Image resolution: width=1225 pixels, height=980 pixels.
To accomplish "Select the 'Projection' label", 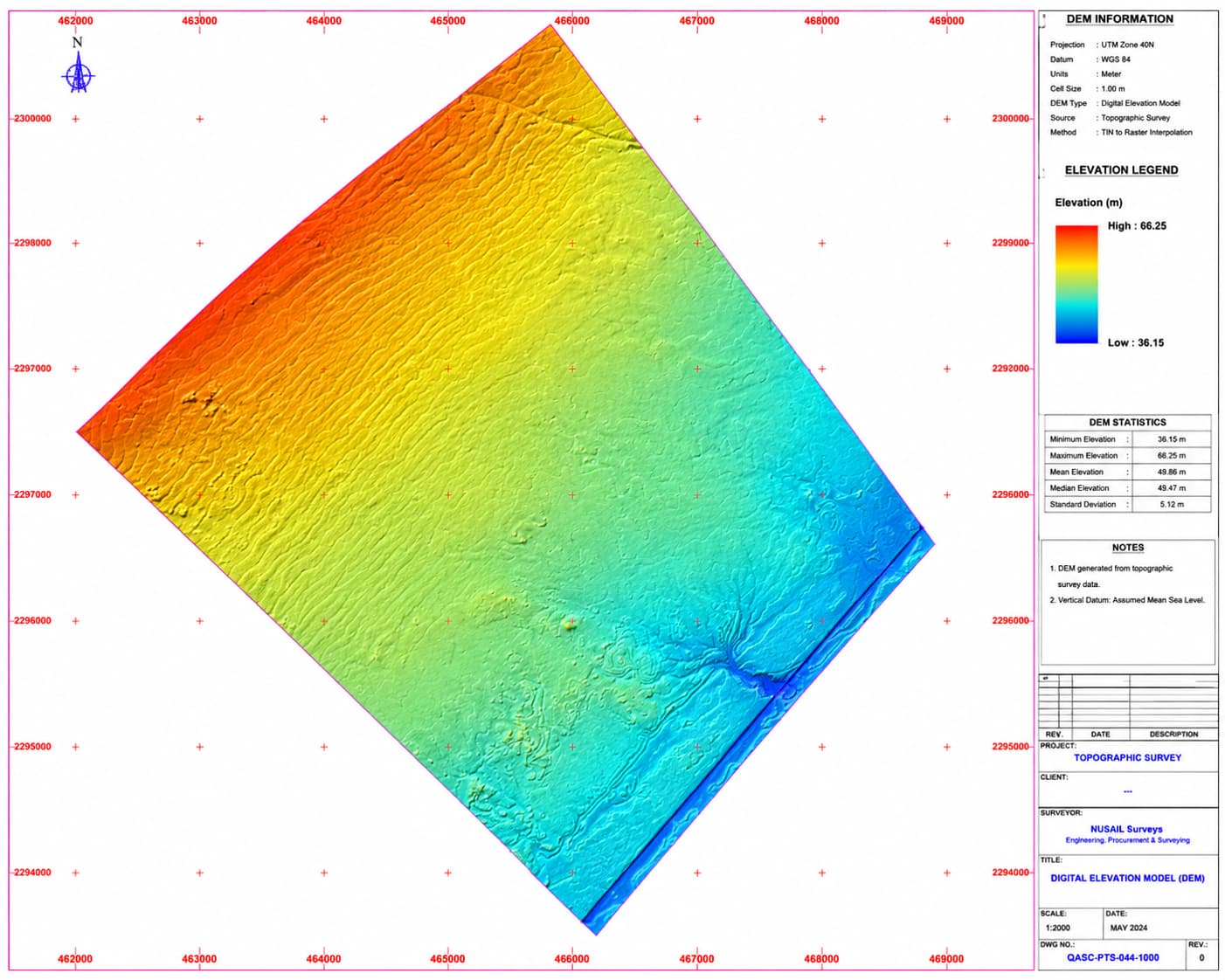I will [1067, 45].
